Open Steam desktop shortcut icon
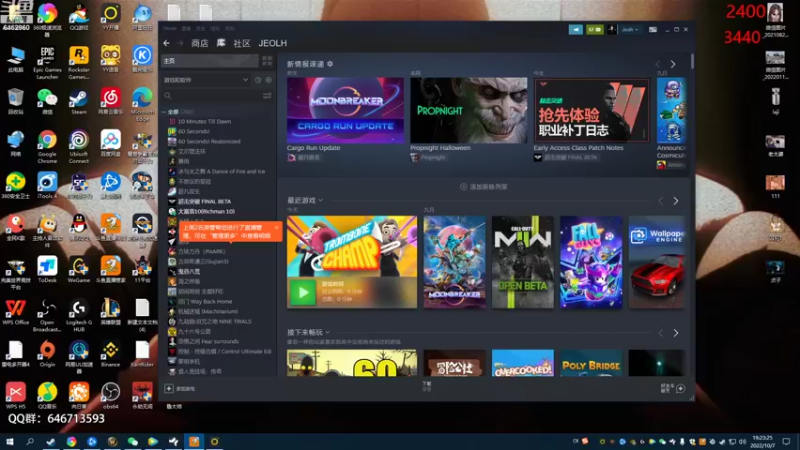This screenshot has height=450, width=800. 79,102
